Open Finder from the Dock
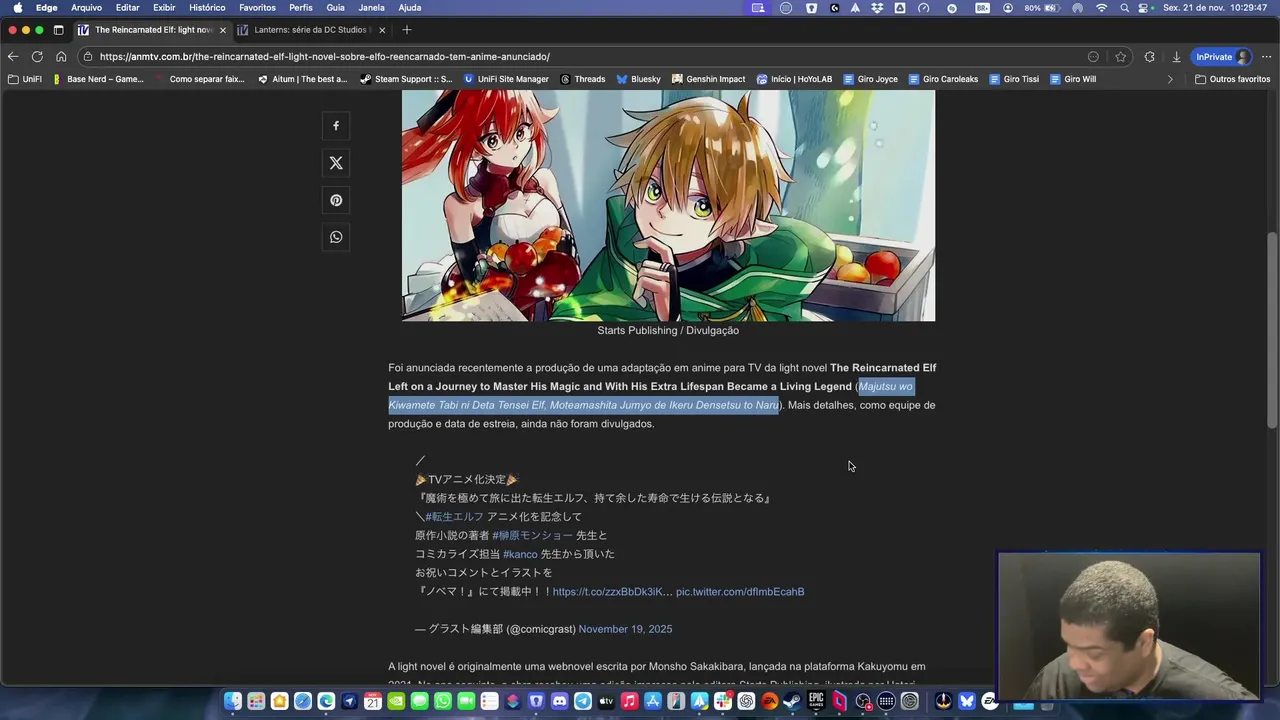Image resolution: width=1280 pixels, height=720 pixels. [232, 701]
